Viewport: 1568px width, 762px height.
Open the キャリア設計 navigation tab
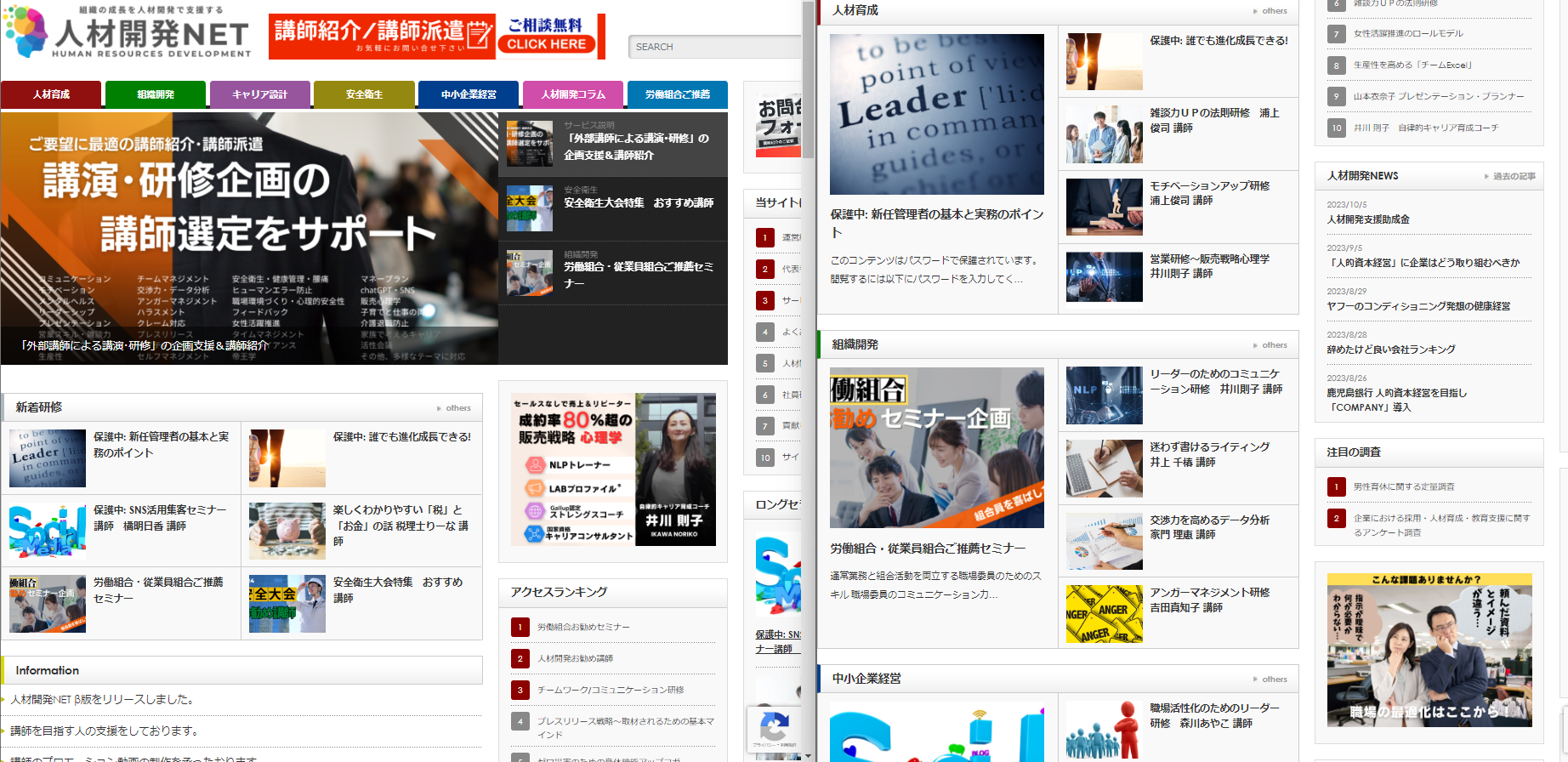[259, 94]
